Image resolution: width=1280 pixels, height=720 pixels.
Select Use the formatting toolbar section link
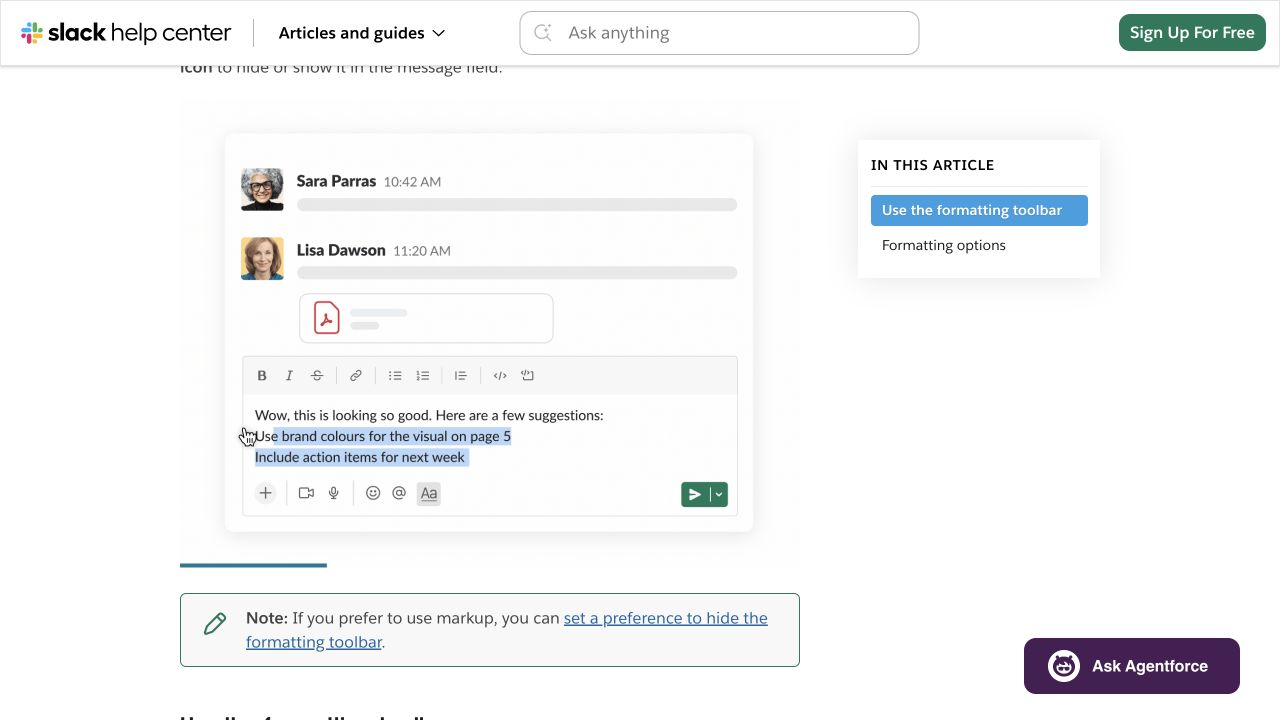click(979, 210)
